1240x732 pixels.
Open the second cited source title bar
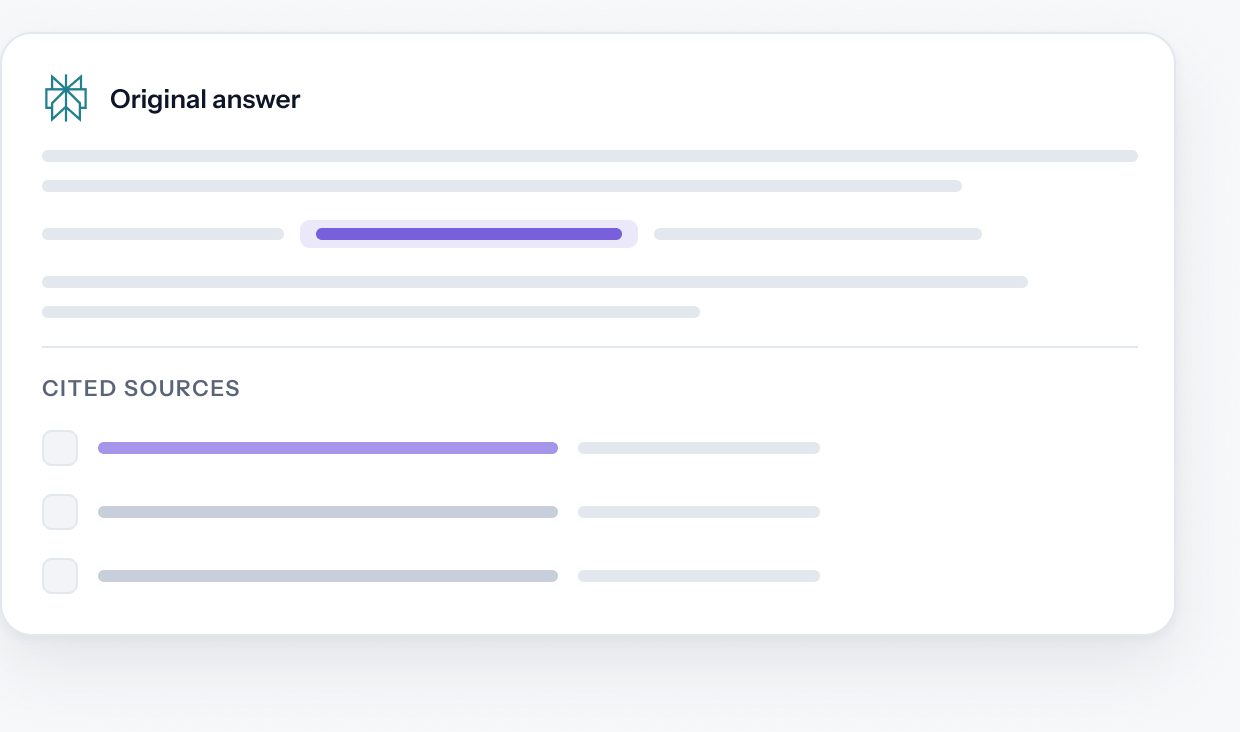point(328,512)
